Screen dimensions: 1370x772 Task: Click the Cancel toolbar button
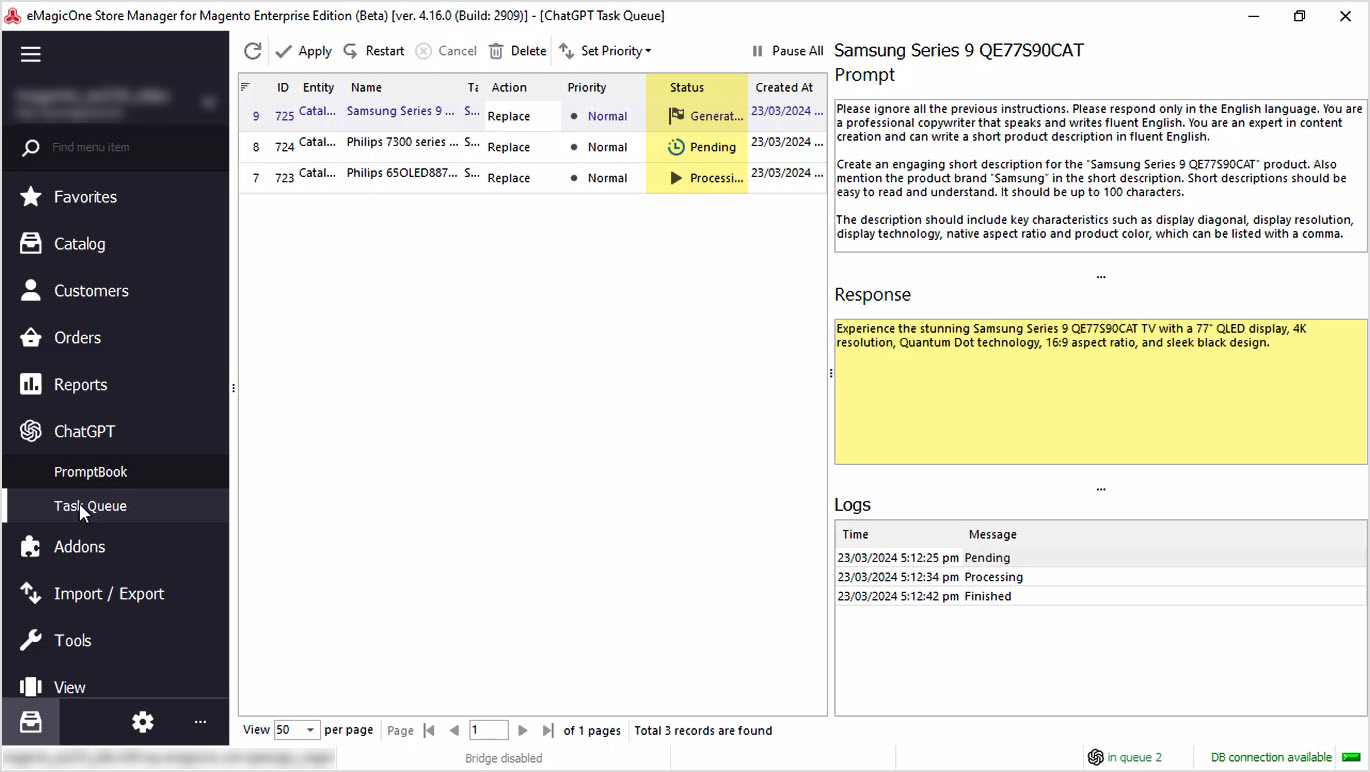(x=446, y=51)
